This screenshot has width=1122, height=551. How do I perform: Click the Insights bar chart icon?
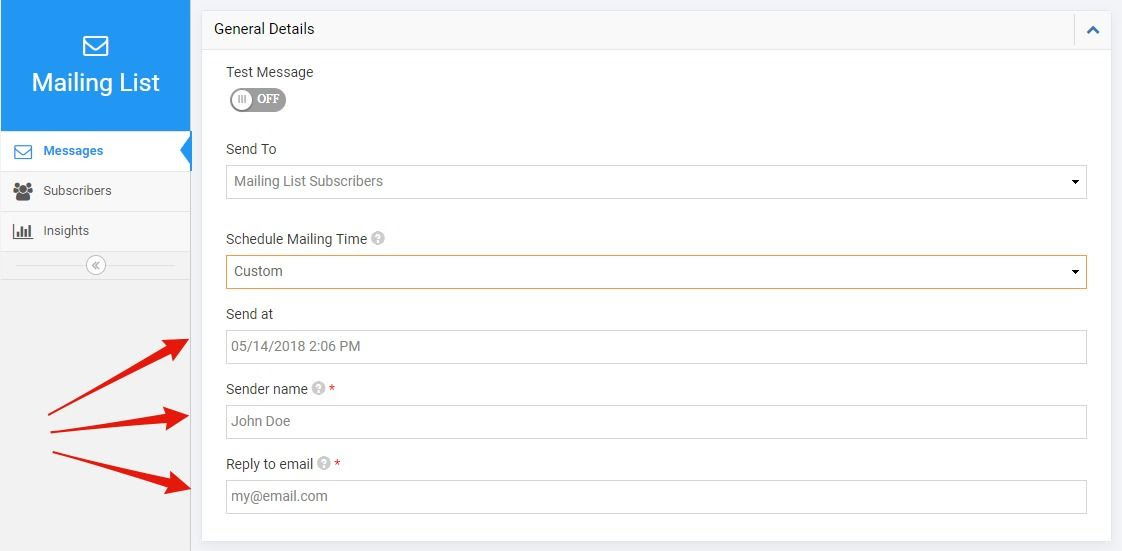coord(23,231)
